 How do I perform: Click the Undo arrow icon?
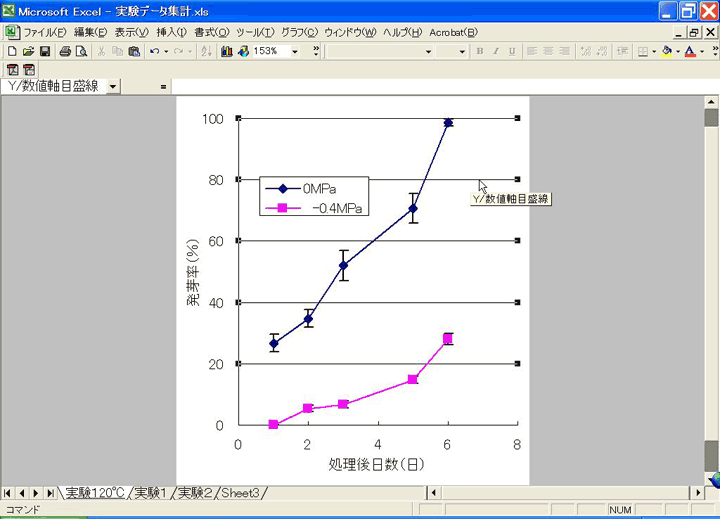point(154,51)
